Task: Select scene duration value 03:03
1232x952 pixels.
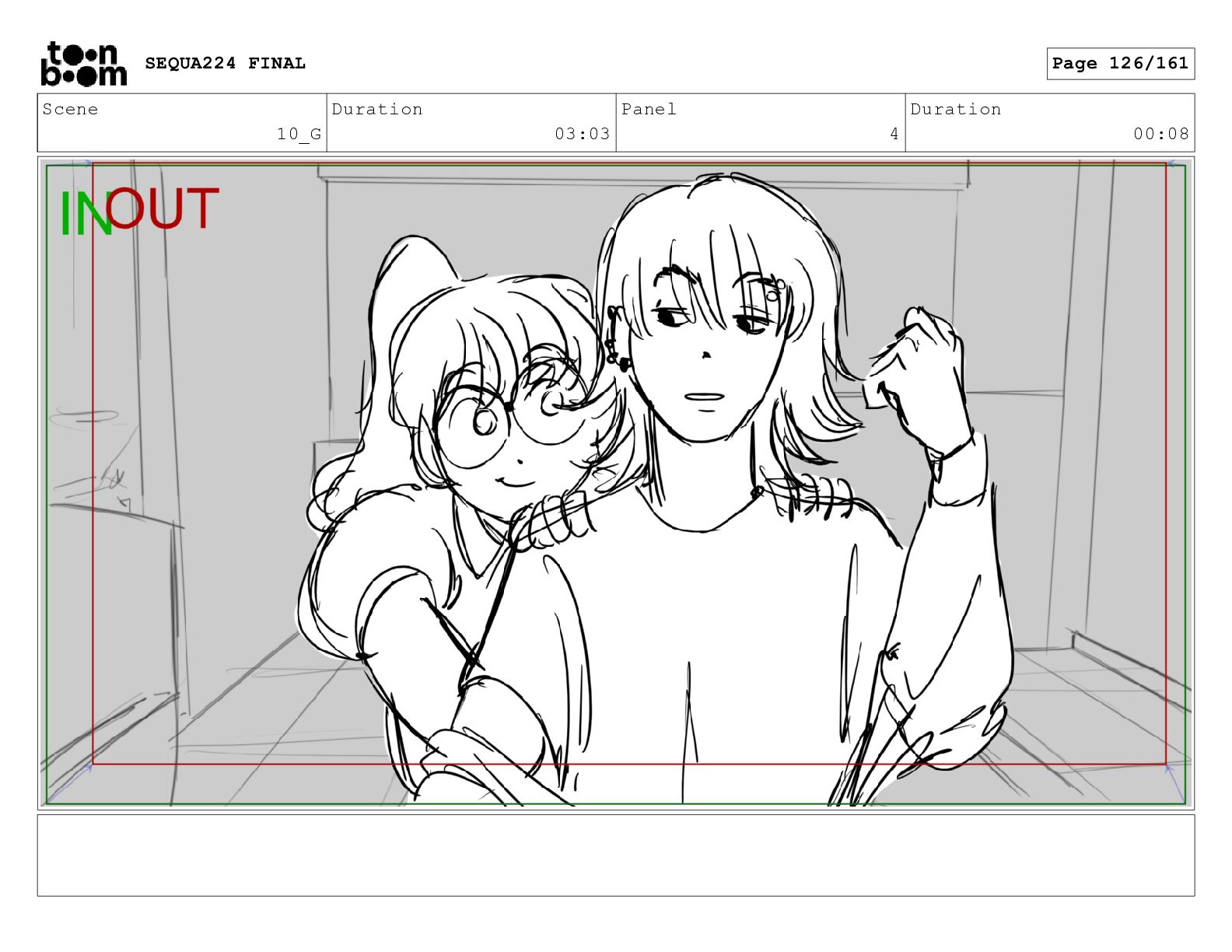Action: pos(583,134)
